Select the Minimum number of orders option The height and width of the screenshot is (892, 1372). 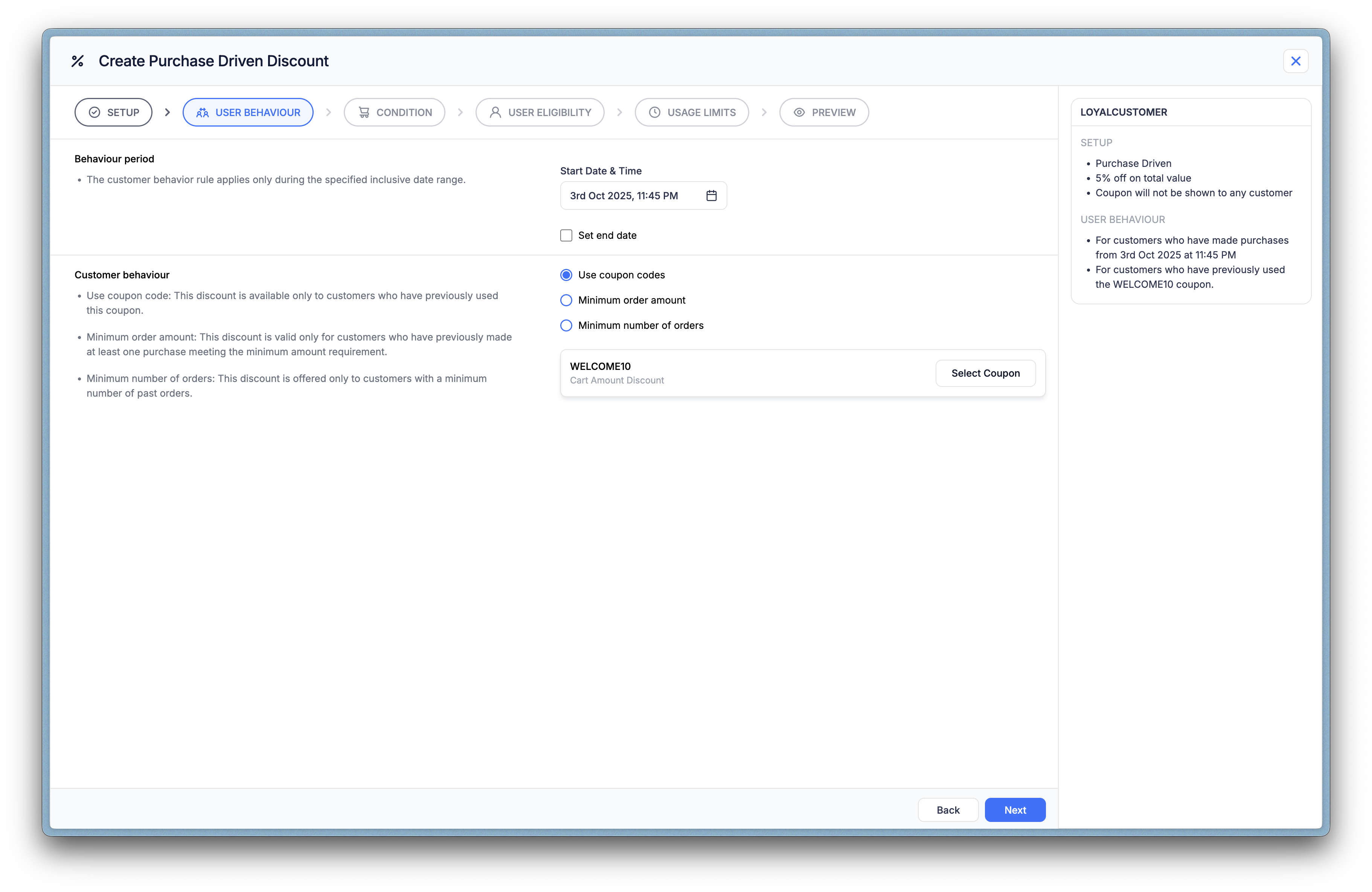(566, 326)
